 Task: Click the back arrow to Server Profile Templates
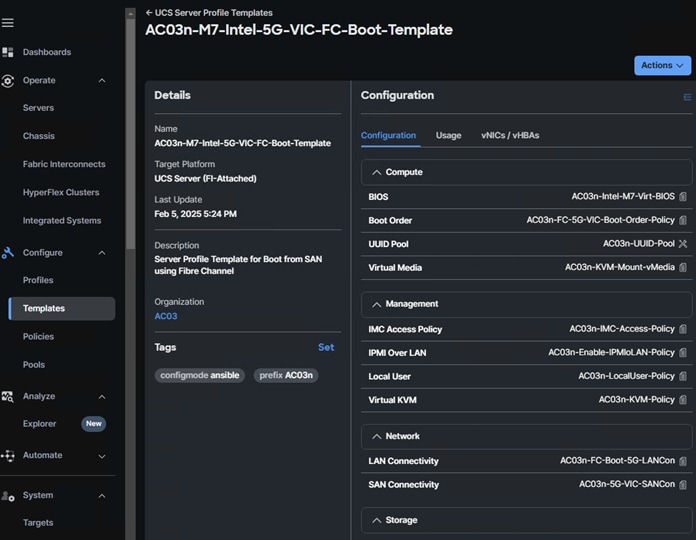pos(149,13)
